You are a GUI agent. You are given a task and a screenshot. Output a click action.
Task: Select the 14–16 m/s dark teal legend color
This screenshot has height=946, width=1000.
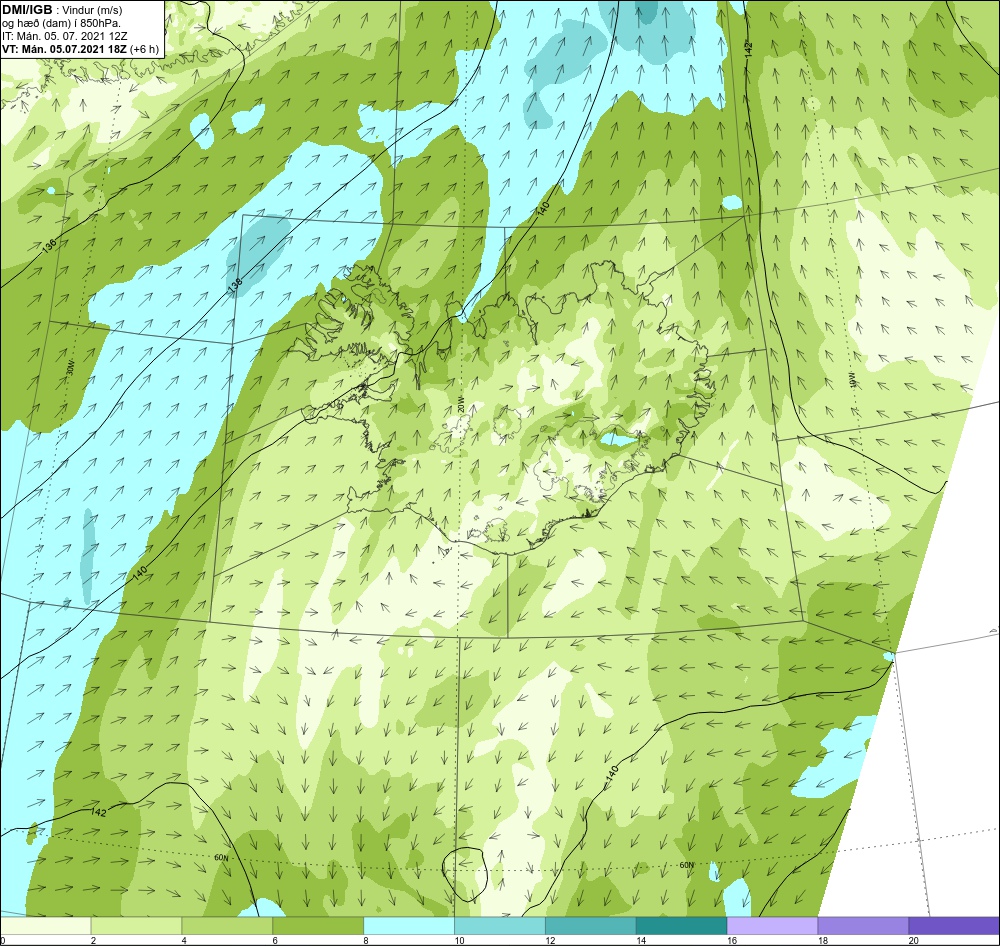[682, 925]
